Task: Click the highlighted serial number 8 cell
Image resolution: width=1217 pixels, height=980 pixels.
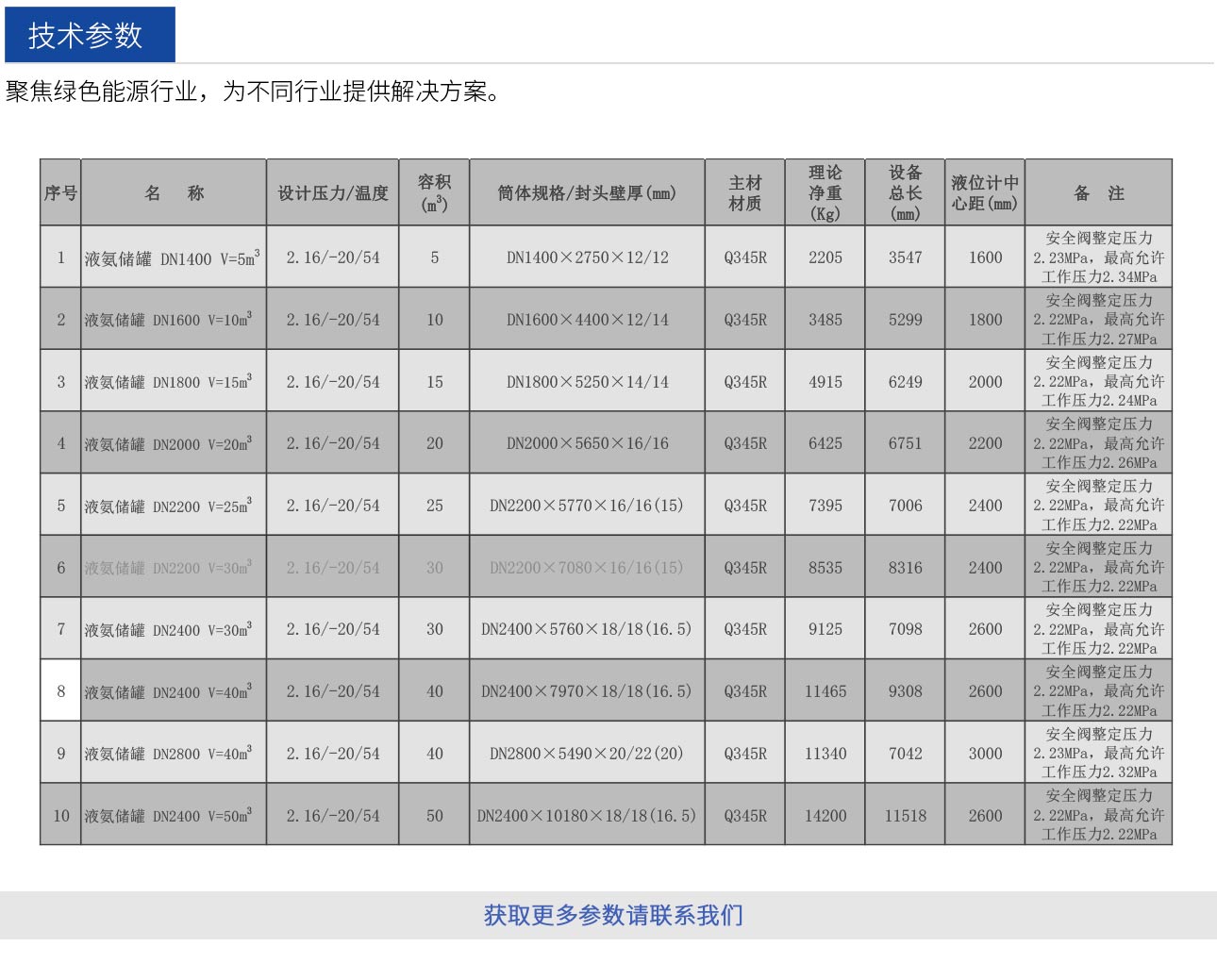Action: (x=61, y=691)
